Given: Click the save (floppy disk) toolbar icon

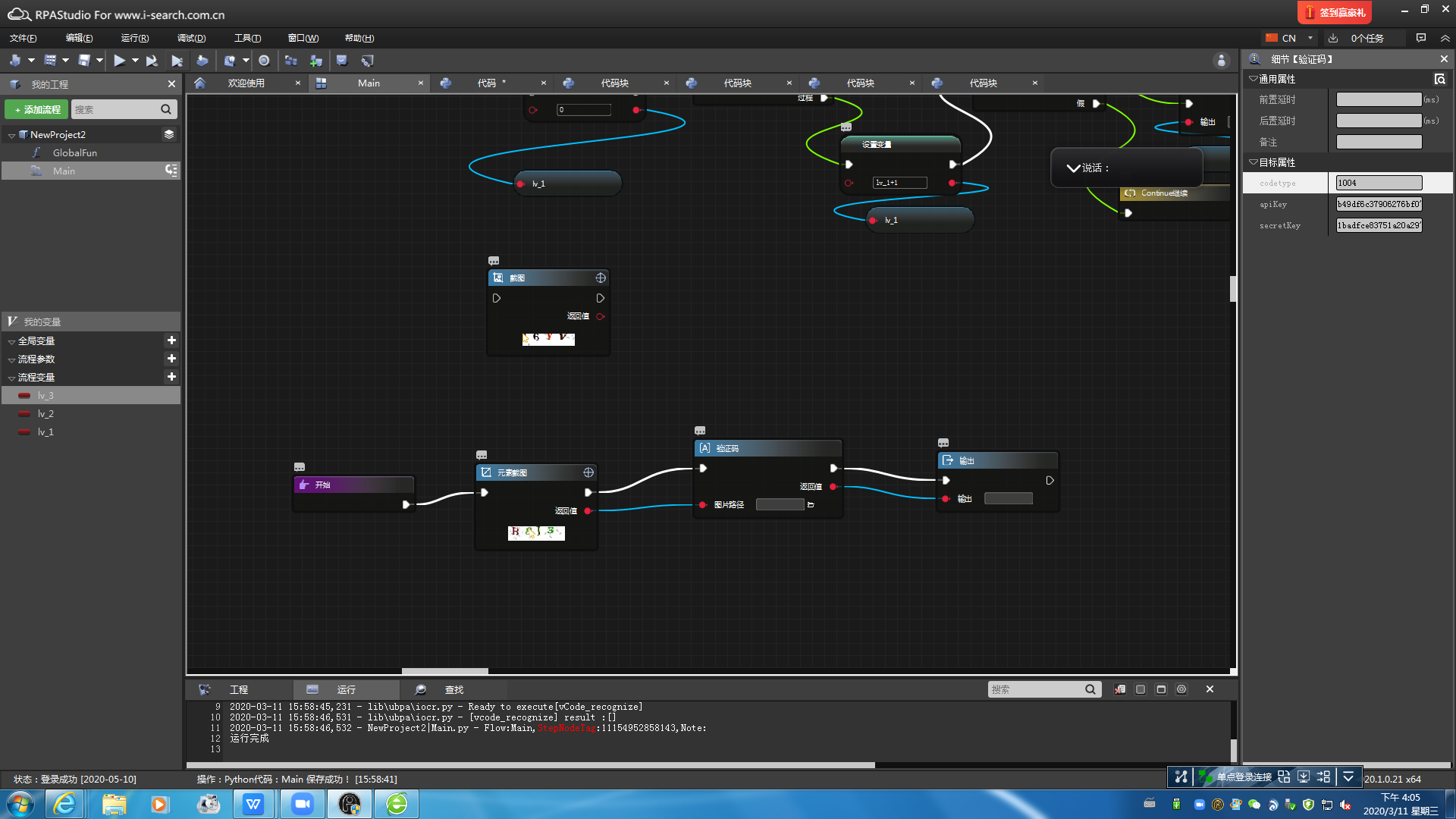Looking at the screenshot, I should [x=84, y=61].
